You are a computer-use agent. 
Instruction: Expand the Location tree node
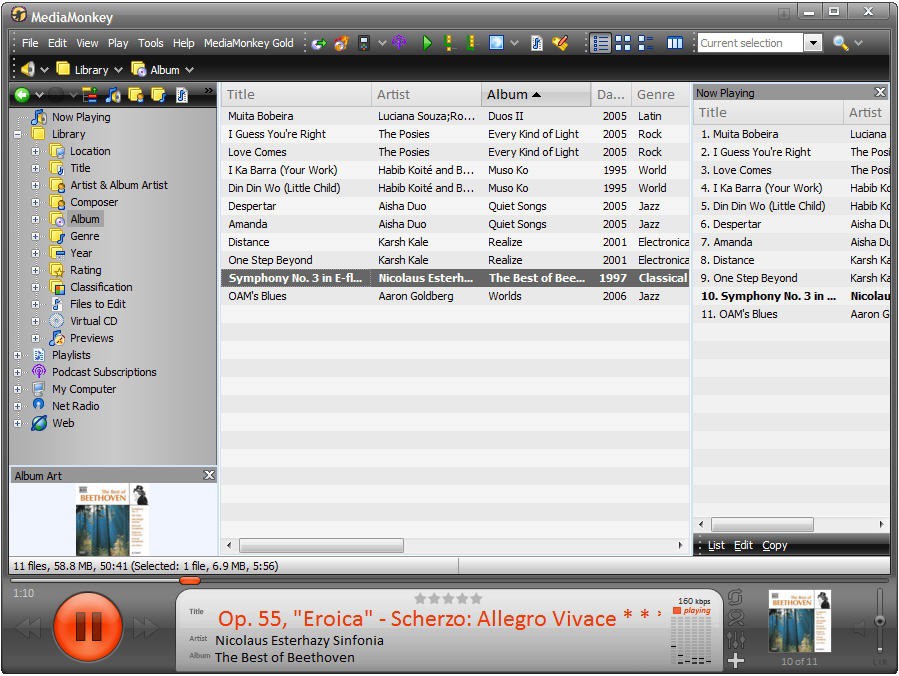(36, 151)
